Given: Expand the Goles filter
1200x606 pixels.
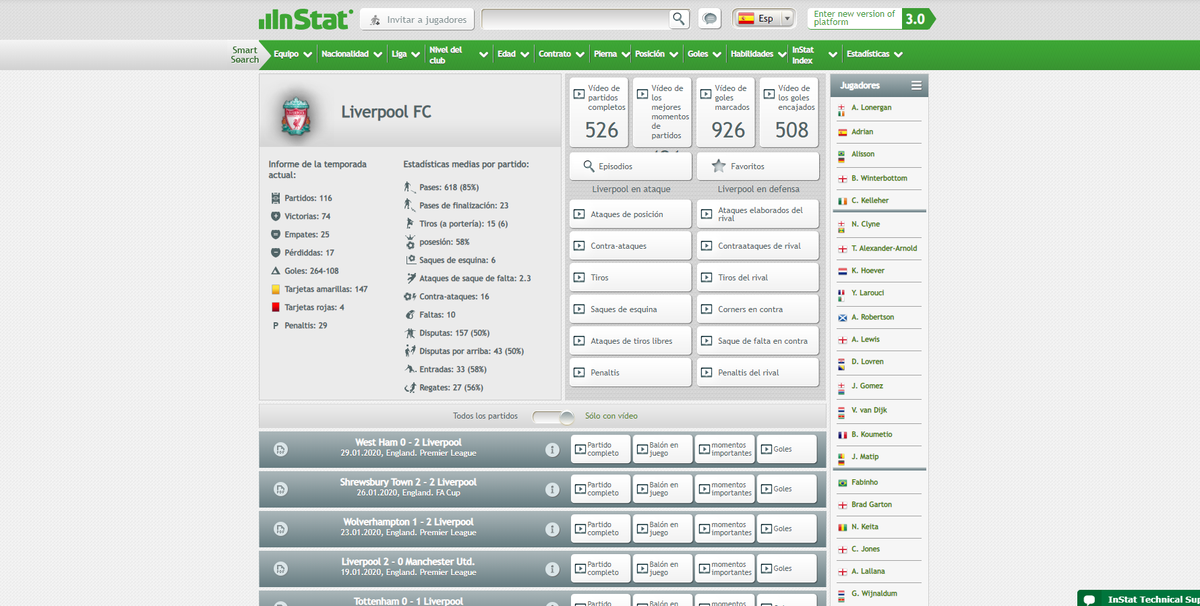Looking at the screenshot, I should [x=704, y=54].
